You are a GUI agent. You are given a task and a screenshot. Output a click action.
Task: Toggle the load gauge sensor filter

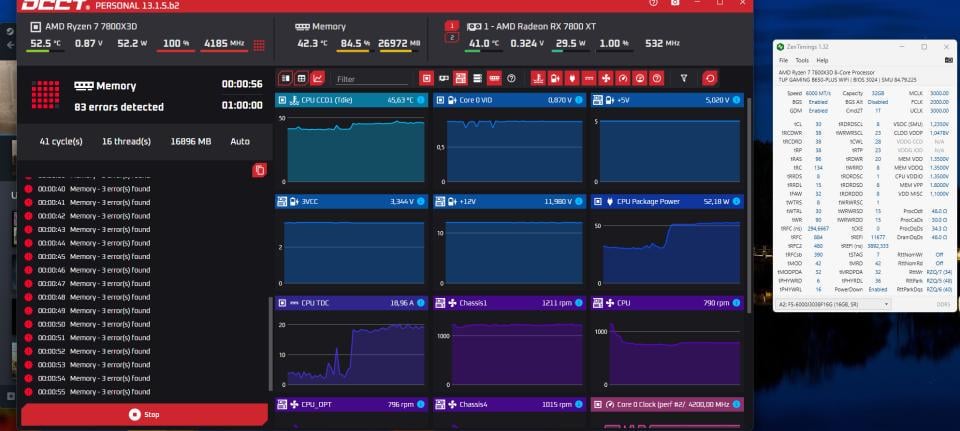[640, 78]
